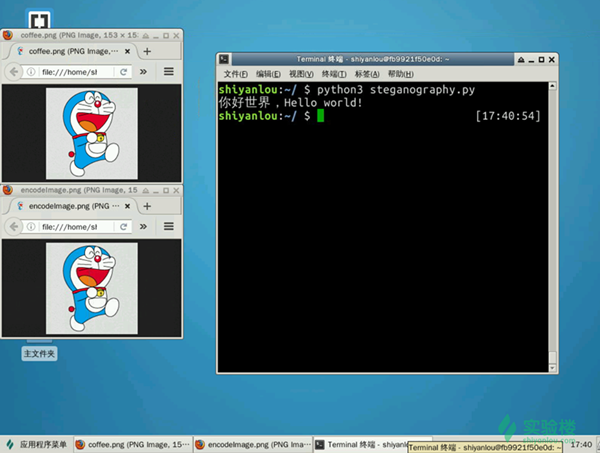Click desktop icon above coffee.png window
600x453 pixels.
click(39, 19)
